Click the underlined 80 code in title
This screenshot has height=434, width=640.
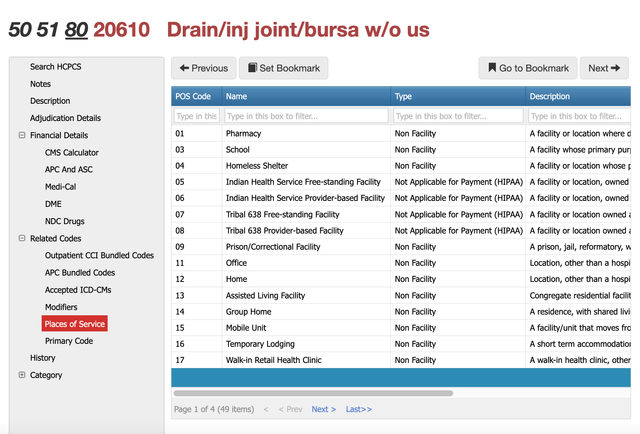click(x=76, y=30)
